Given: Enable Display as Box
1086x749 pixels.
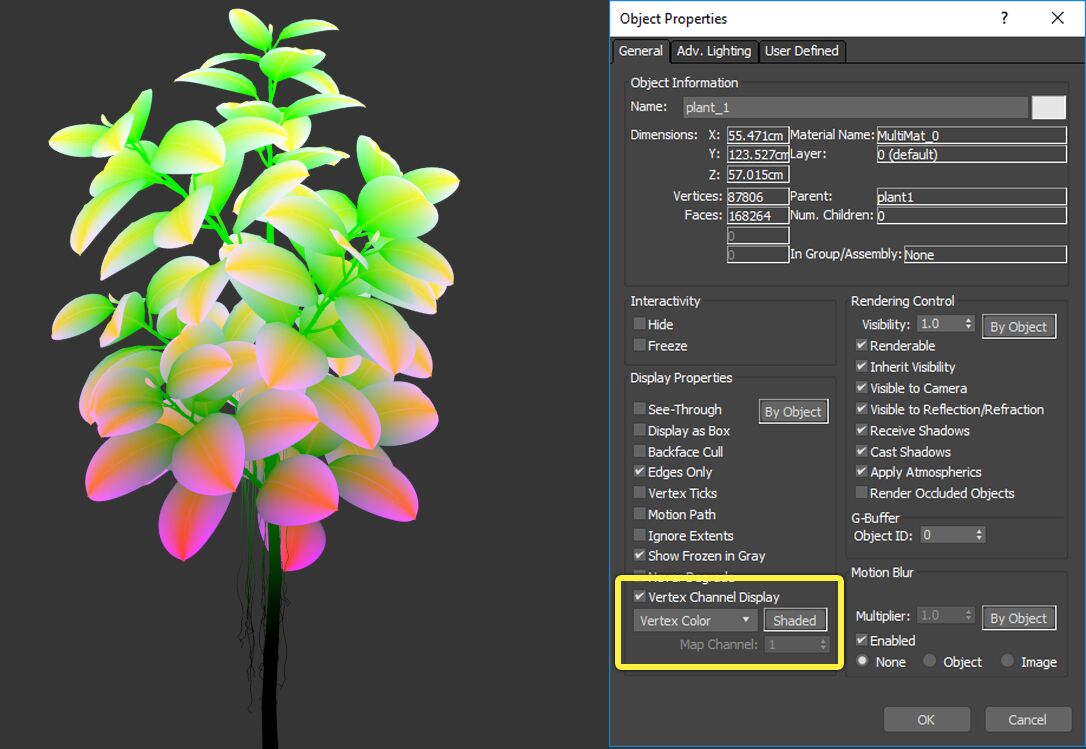Looking at the screenshot, I should [x=640, y=430].
